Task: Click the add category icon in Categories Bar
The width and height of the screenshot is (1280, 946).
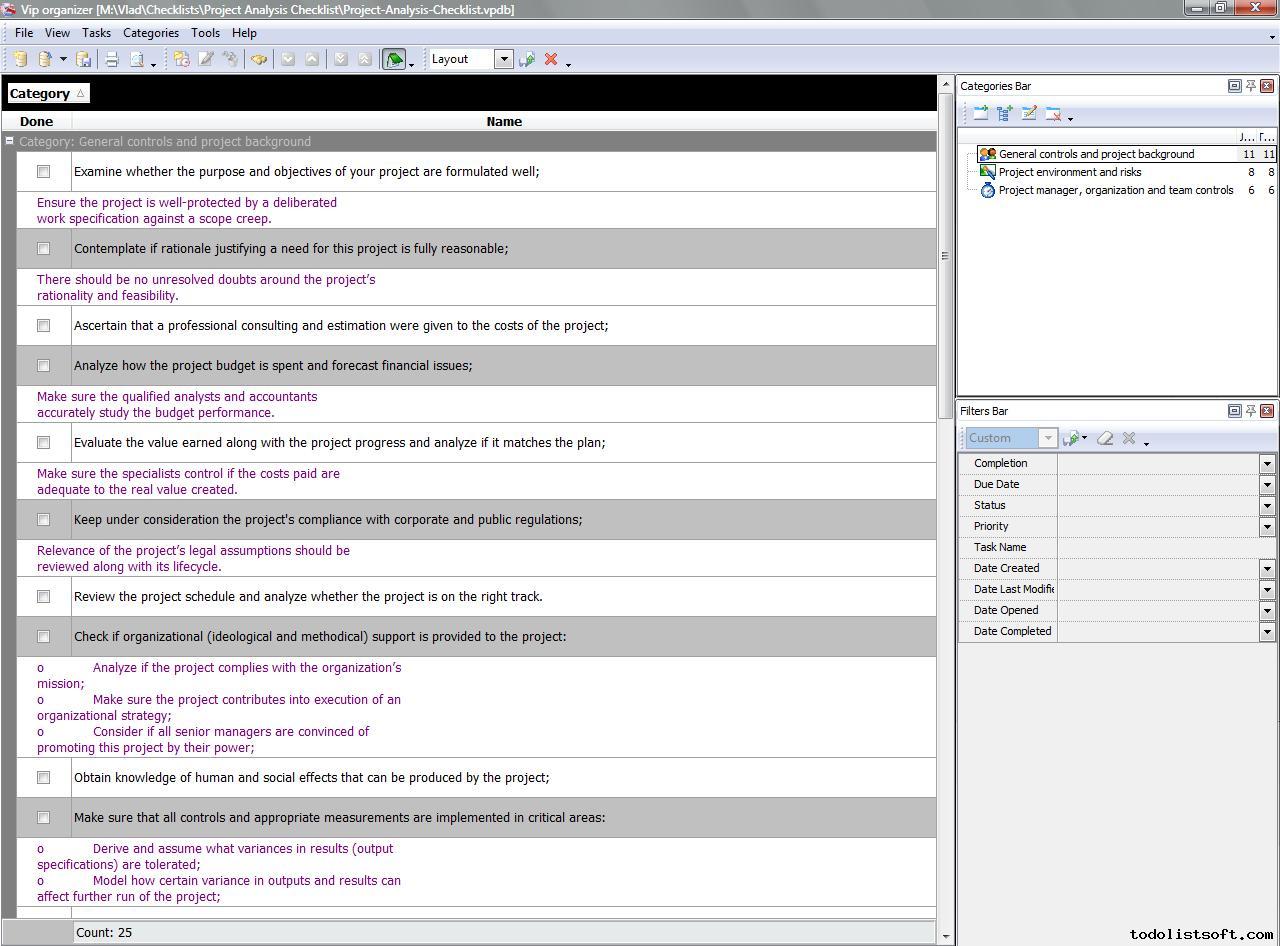Action: [x=981, y=114]
